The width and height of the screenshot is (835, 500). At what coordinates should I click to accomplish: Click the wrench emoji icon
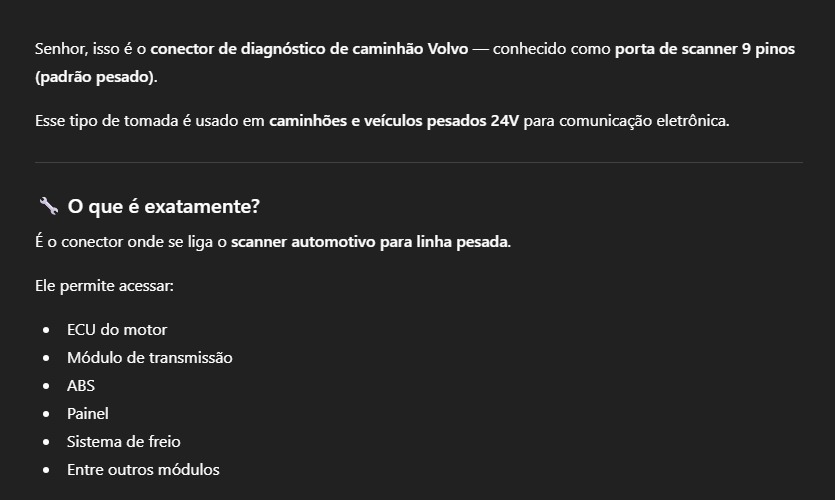[48, 206]
